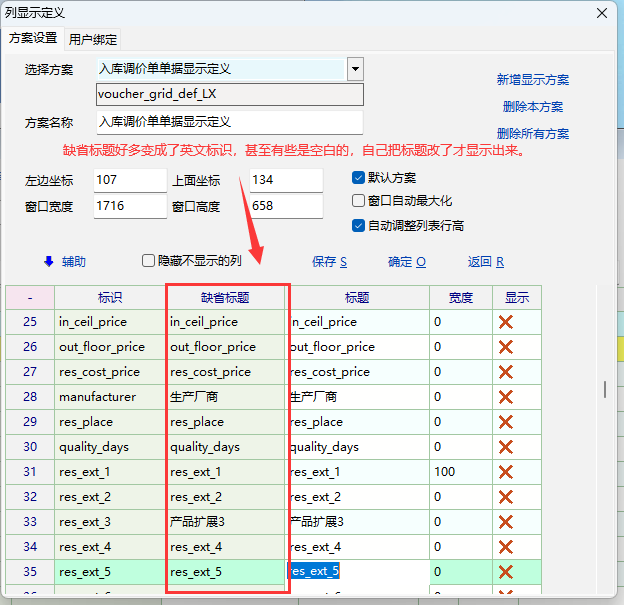Image resolution: width=624 pixels, height=605 pixels.
Task: Click 保存 S button
Action: 329,262
